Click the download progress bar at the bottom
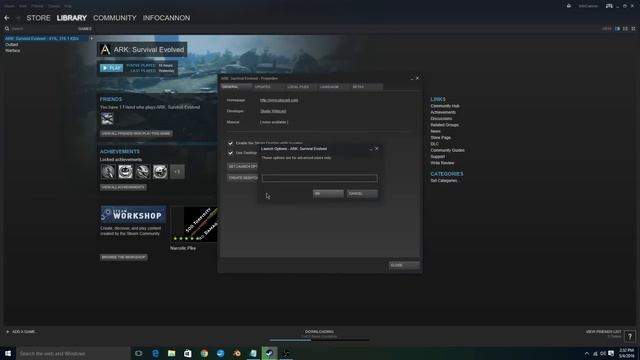Viewport: 640px width, 360px height. coord(319,340)
